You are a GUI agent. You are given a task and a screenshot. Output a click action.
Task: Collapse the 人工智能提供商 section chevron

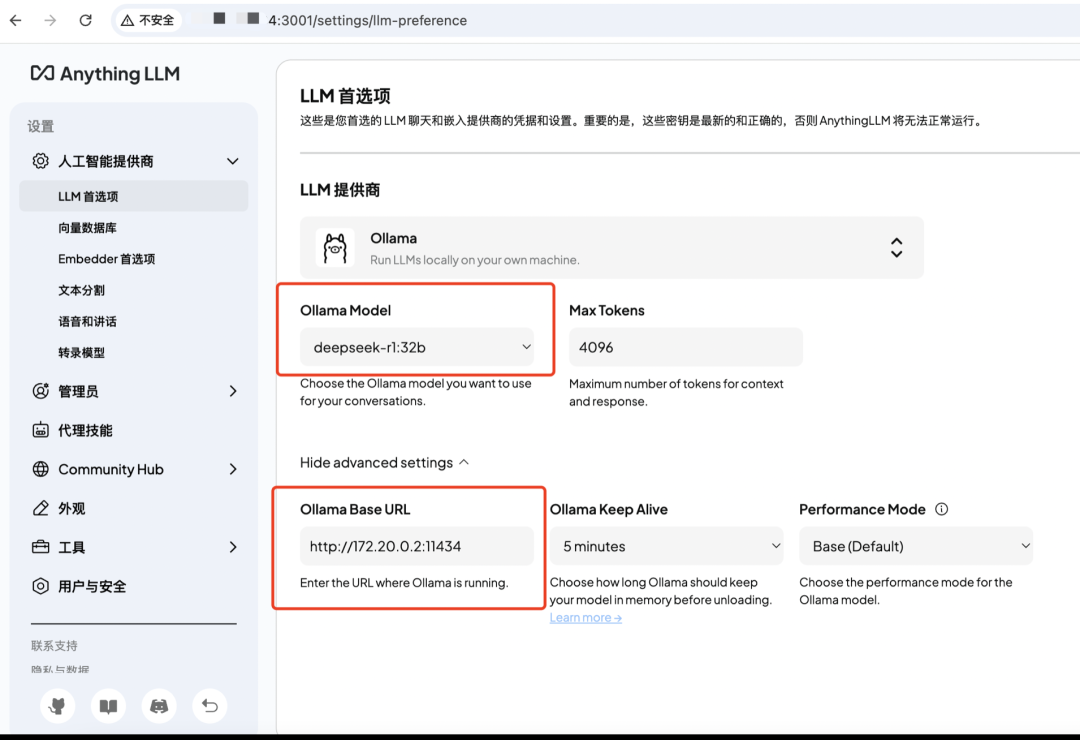(233, 161)
